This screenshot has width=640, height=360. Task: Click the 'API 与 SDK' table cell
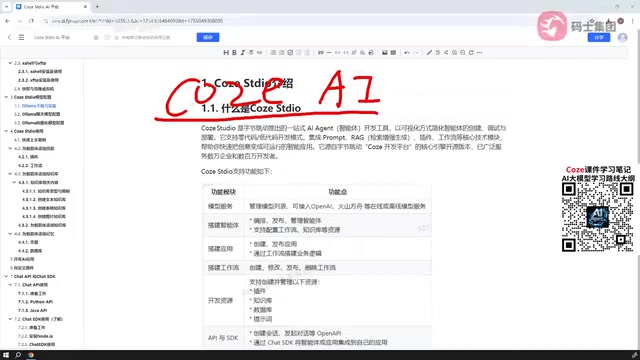(223, 338)
